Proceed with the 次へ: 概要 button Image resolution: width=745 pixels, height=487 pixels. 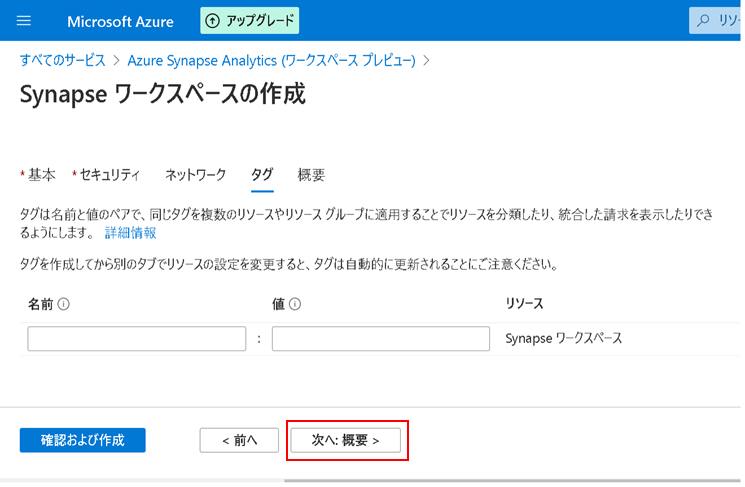[x=345, y=440]
